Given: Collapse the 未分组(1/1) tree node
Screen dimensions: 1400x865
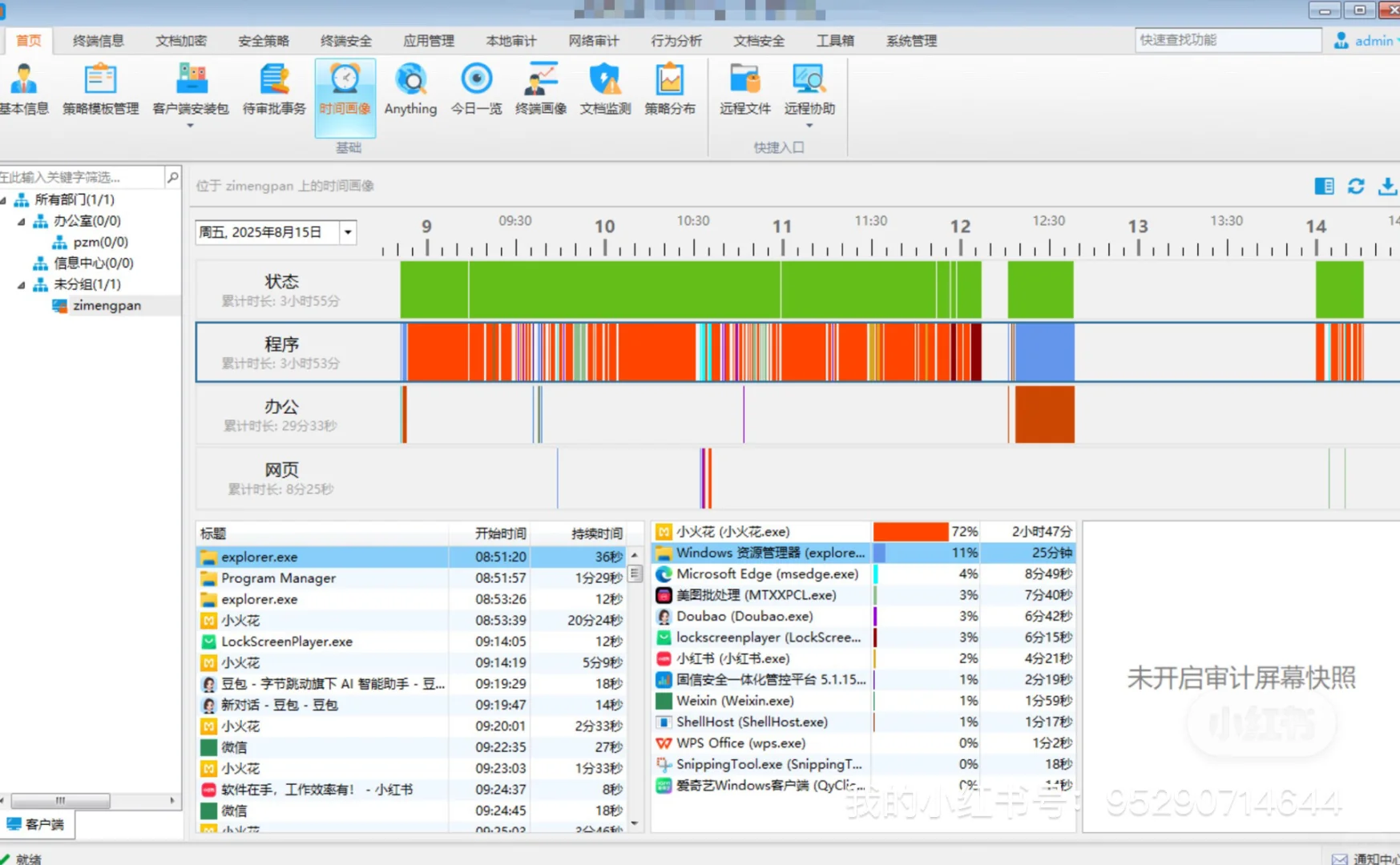Looking at the screenshot, I should click(22, 284).
